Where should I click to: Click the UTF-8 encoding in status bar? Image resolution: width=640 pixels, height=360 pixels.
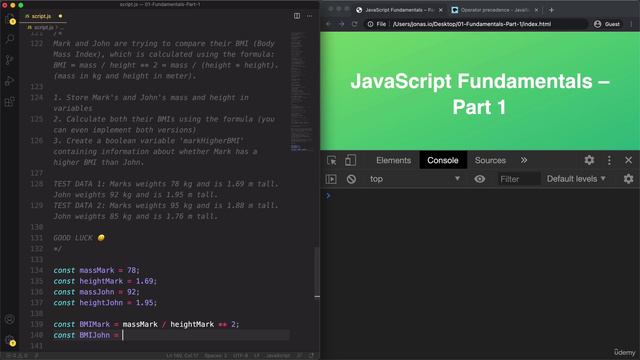point(240,356)
